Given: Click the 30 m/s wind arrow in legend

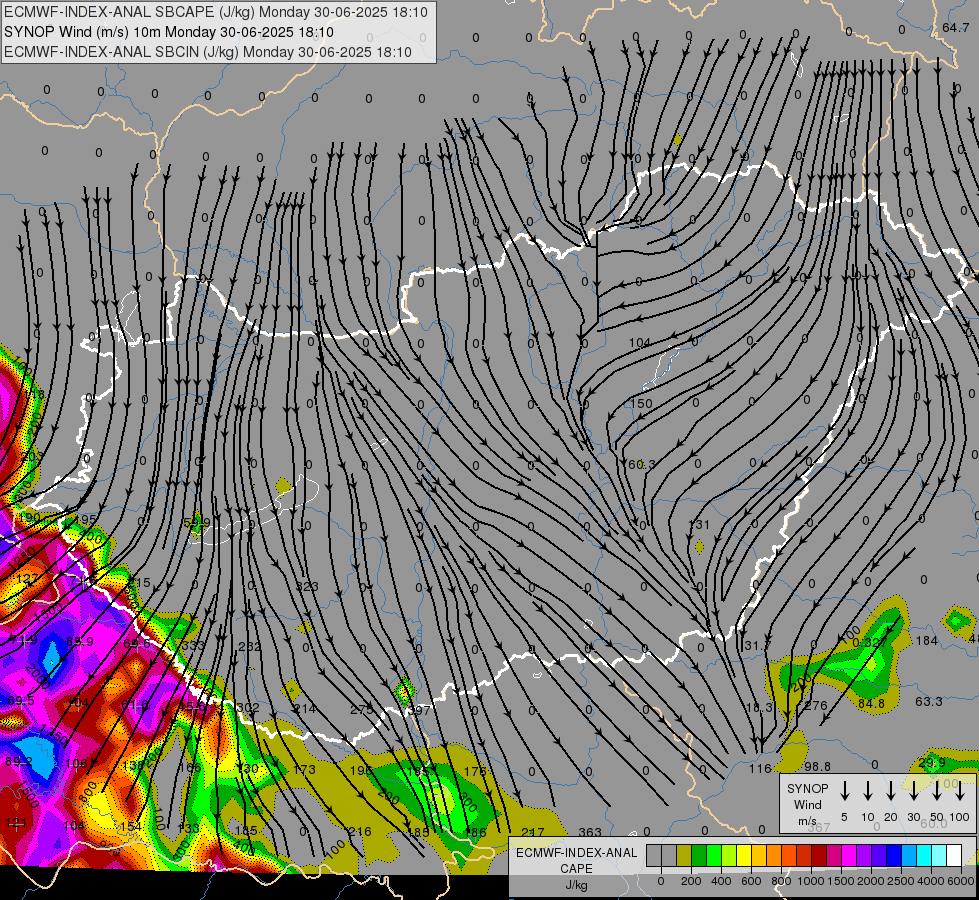Looking at the screenshot, I should (x=913, y=790).
